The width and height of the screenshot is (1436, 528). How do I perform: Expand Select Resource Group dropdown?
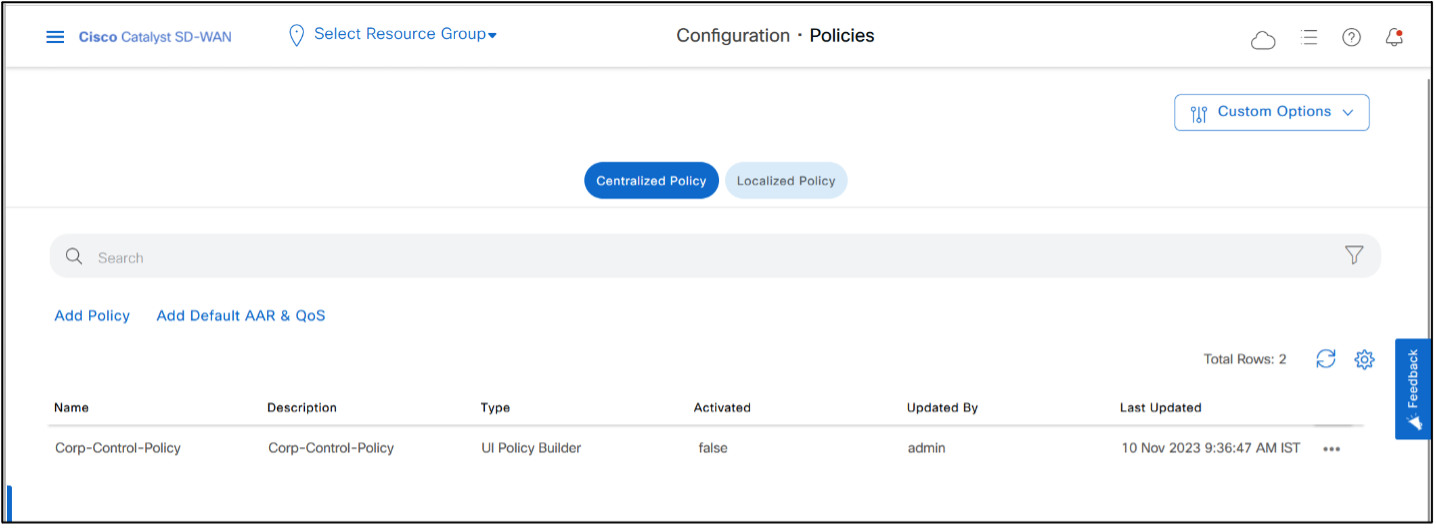click(x=405, y=34)
